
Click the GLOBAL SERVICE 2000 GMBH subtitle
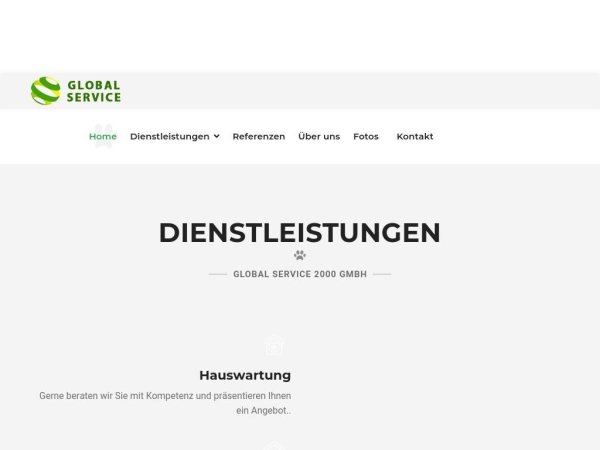(x=300, y=274)
